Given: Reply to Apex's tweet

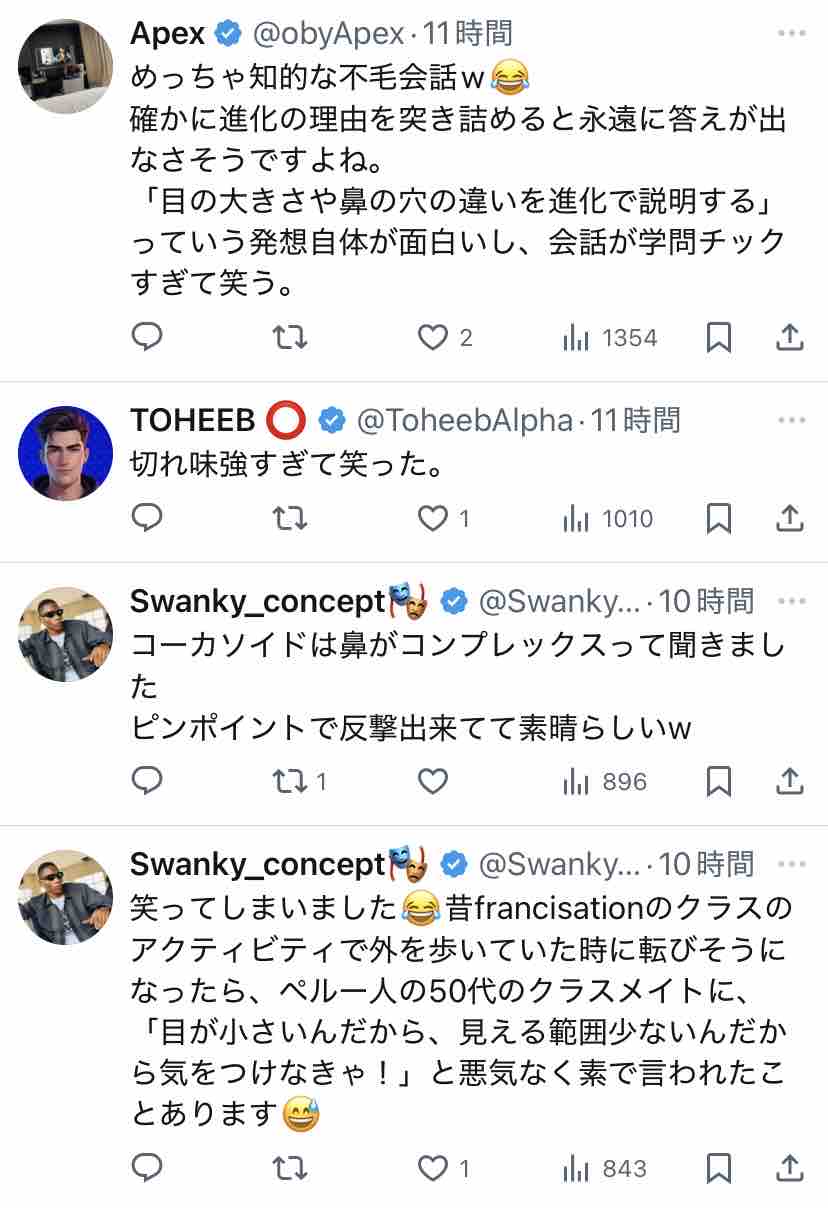Looking at the screenshot, I should 147,338.
